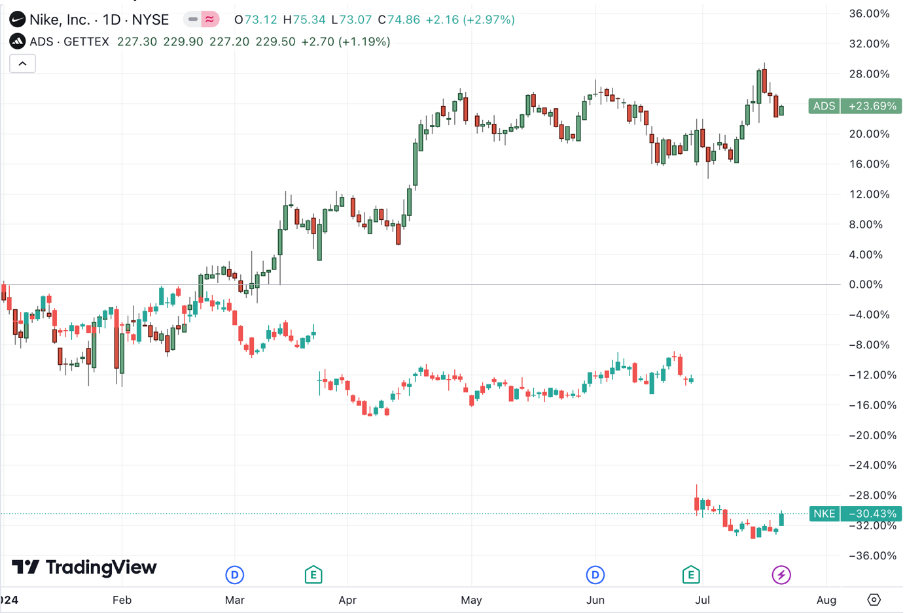908x613 pixels.
Task: Toggle the gray dash market status pill
Action: point(193,19)
